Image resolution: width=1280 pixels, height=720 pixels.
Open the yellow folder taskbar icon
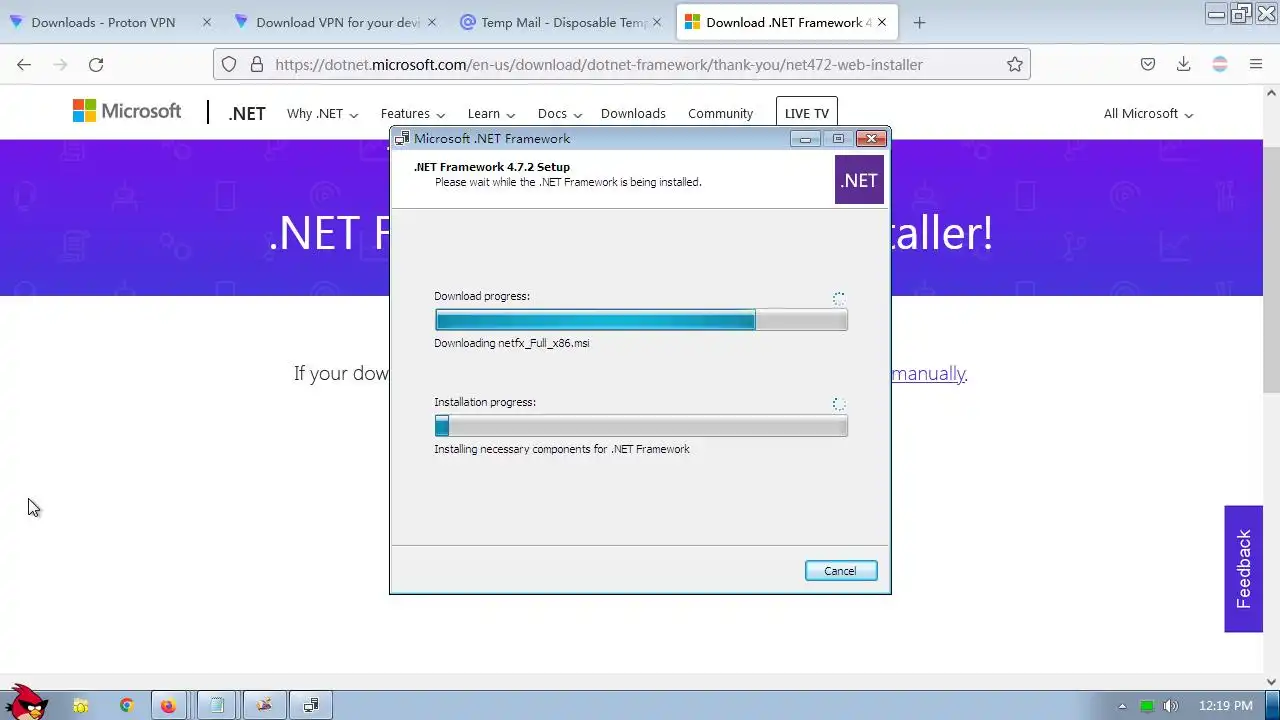[80, 705]
